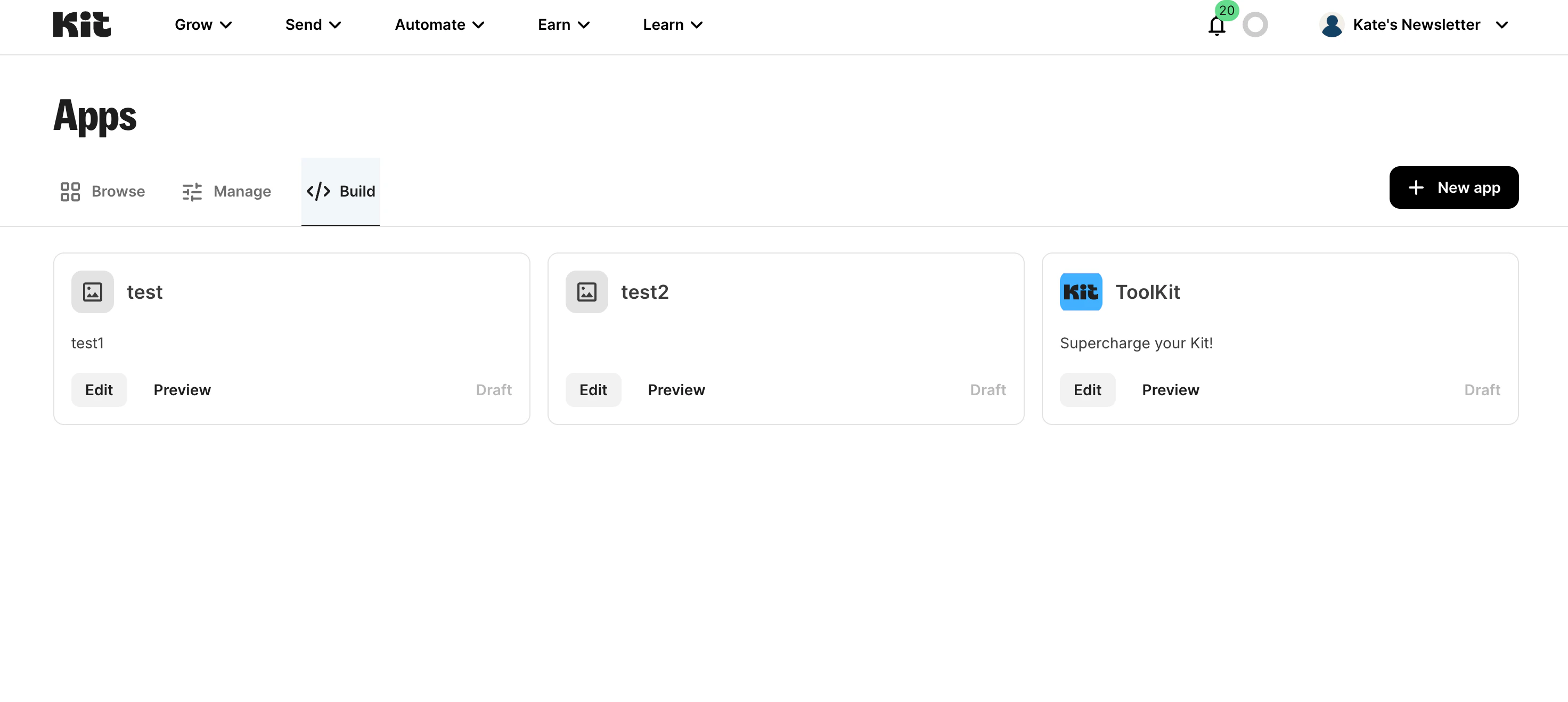Click the placeholder image icon for test2
Screen dimensions: 1568x702
tap(587, 292)
